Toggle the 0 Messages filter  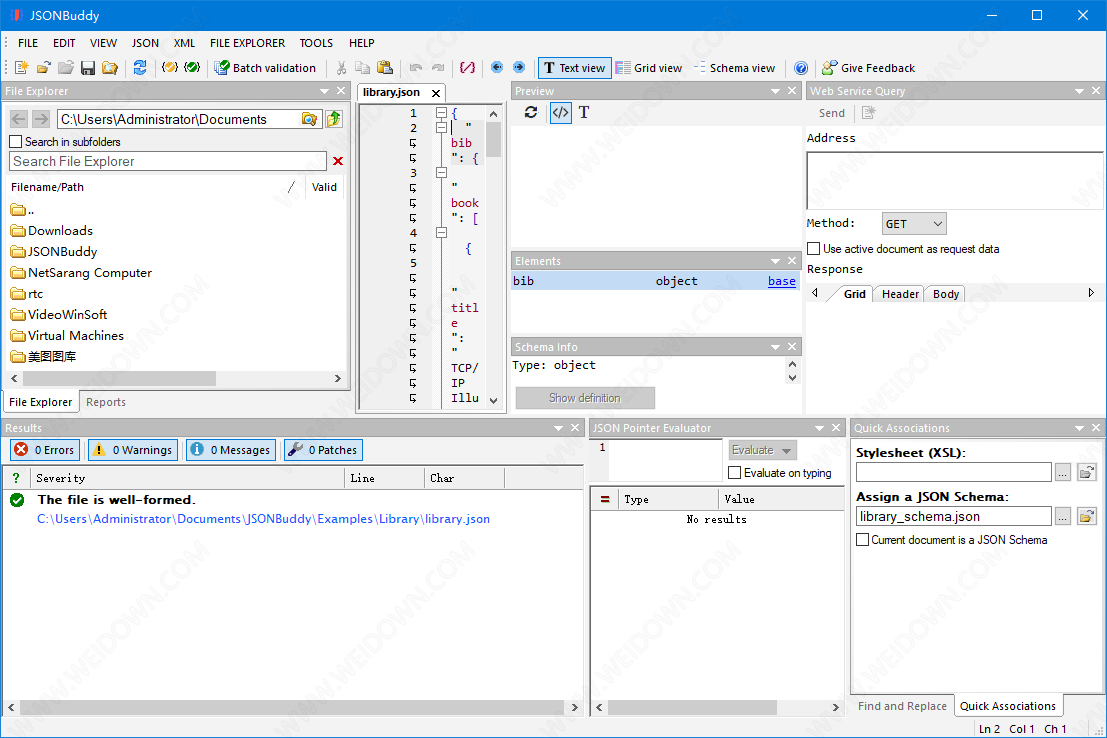tap(231, 450)
